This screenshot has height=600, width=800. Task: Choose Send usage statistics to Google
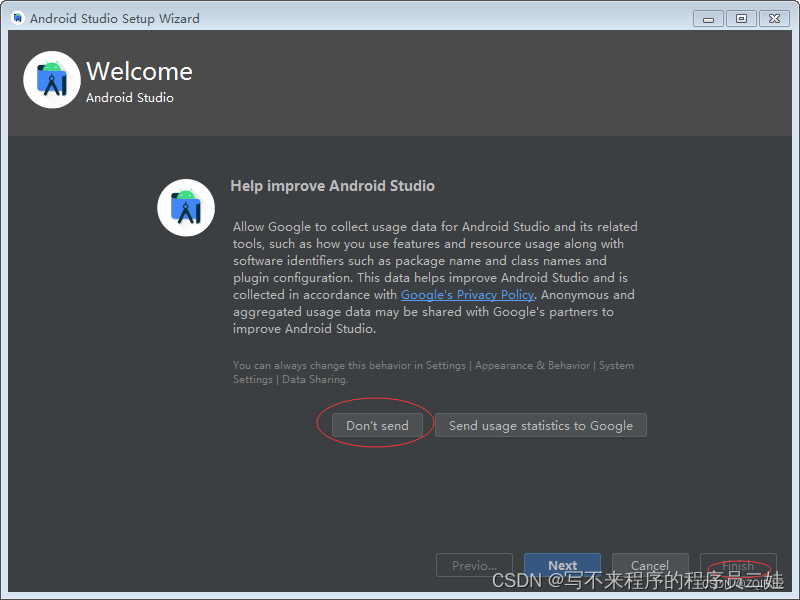pos(541,425)
